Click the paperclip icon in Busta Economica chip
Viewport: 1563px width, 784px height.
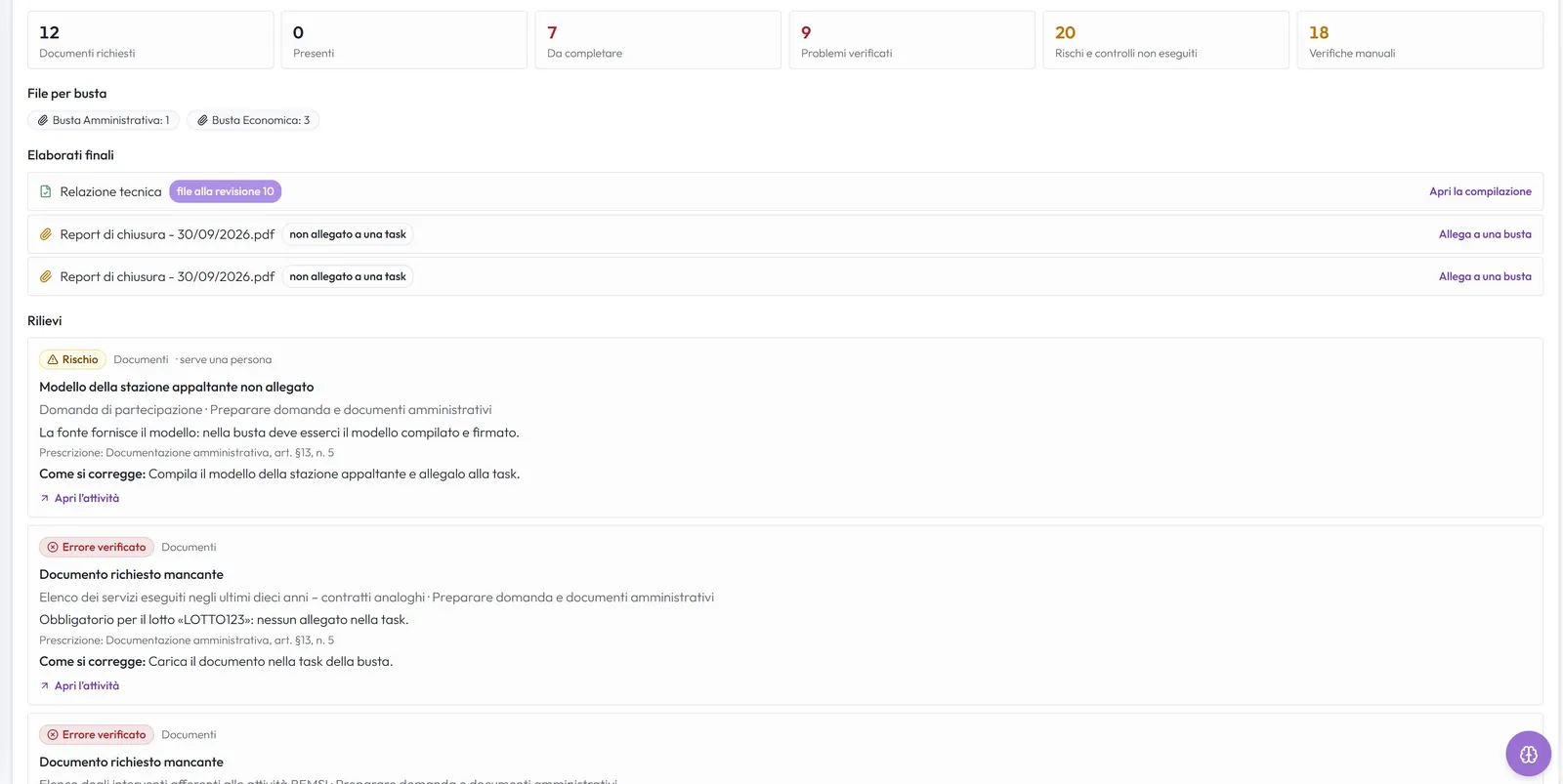[202, 120]
